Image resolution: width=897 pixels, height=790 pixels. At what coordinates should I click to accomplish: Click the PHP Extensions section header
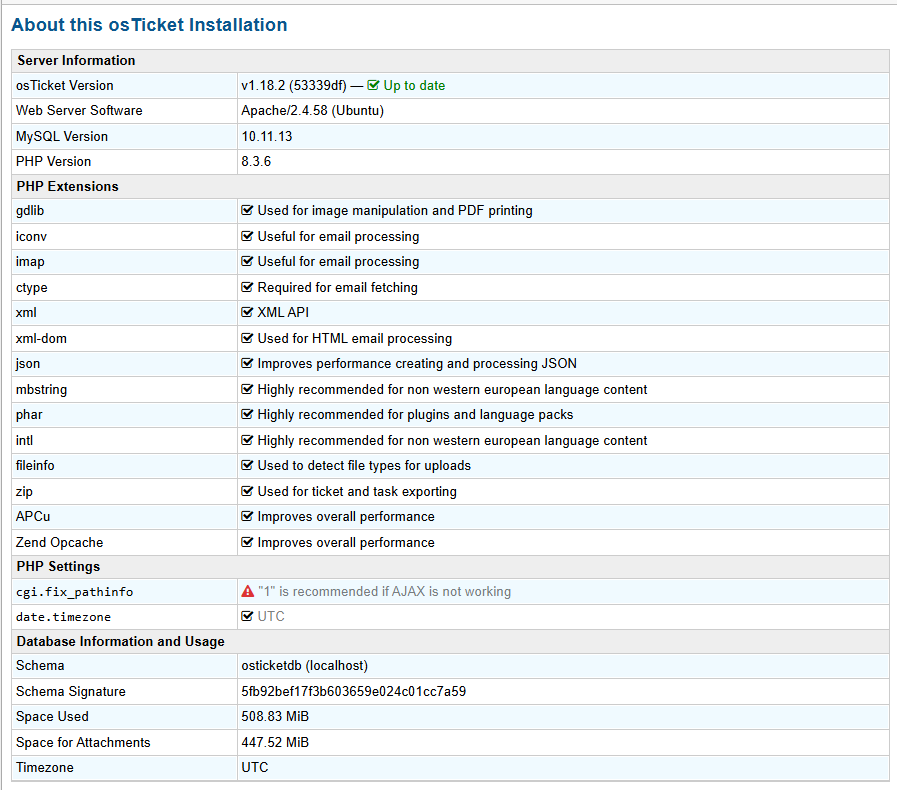[x=67, y=186]
